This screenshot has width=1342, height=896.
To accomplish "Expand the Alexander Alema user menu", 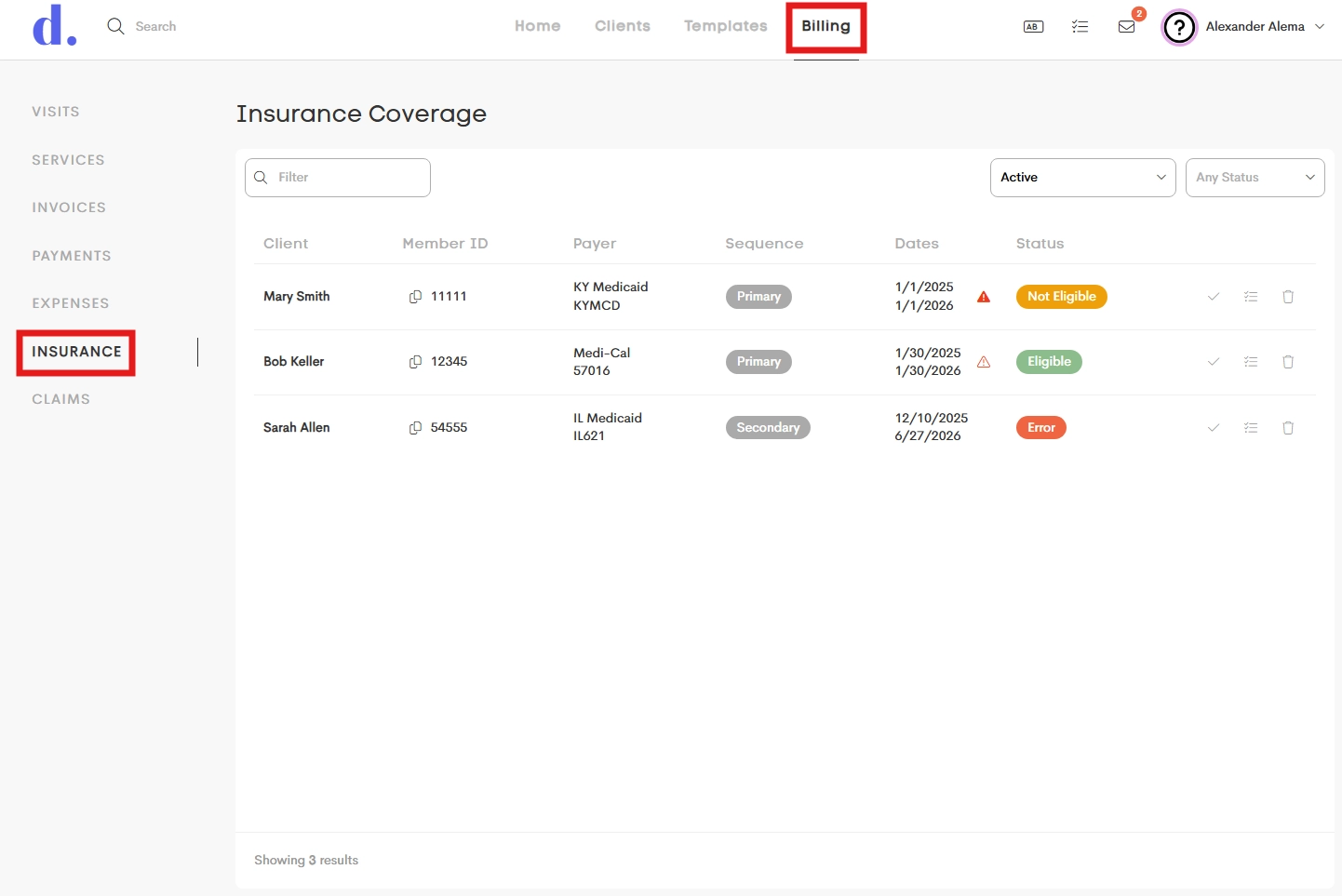I will tap(1265, 27).
